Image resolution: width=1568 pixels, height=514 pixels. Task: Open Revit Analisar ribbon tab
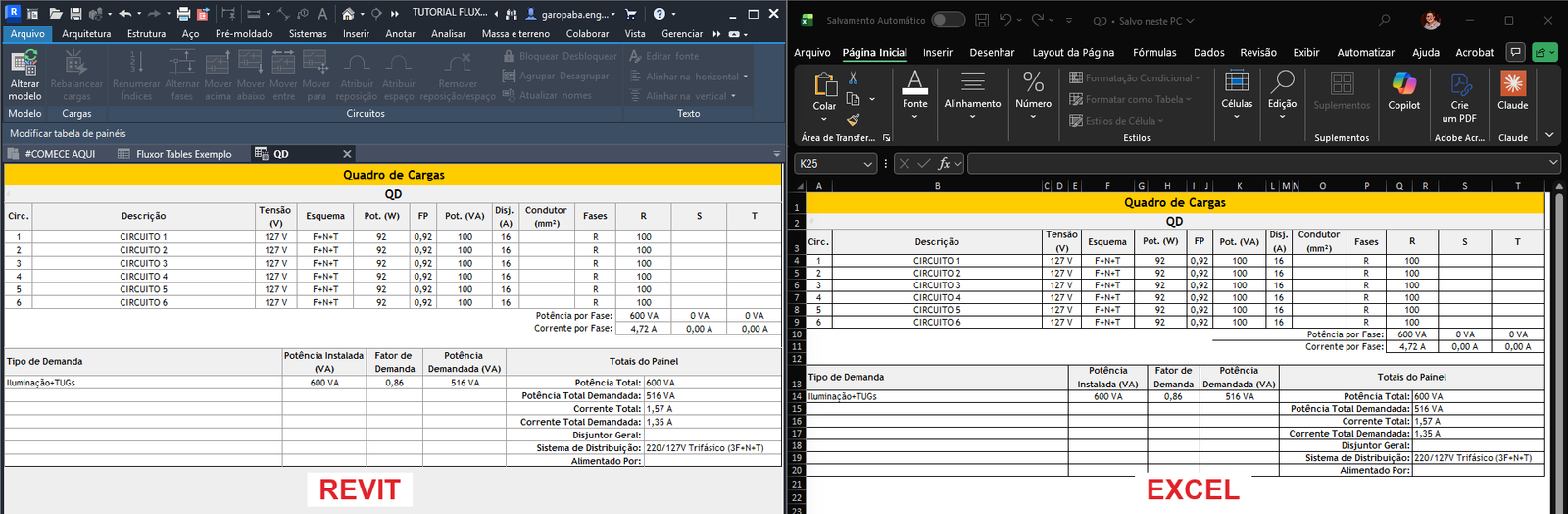tap(449, 33)
